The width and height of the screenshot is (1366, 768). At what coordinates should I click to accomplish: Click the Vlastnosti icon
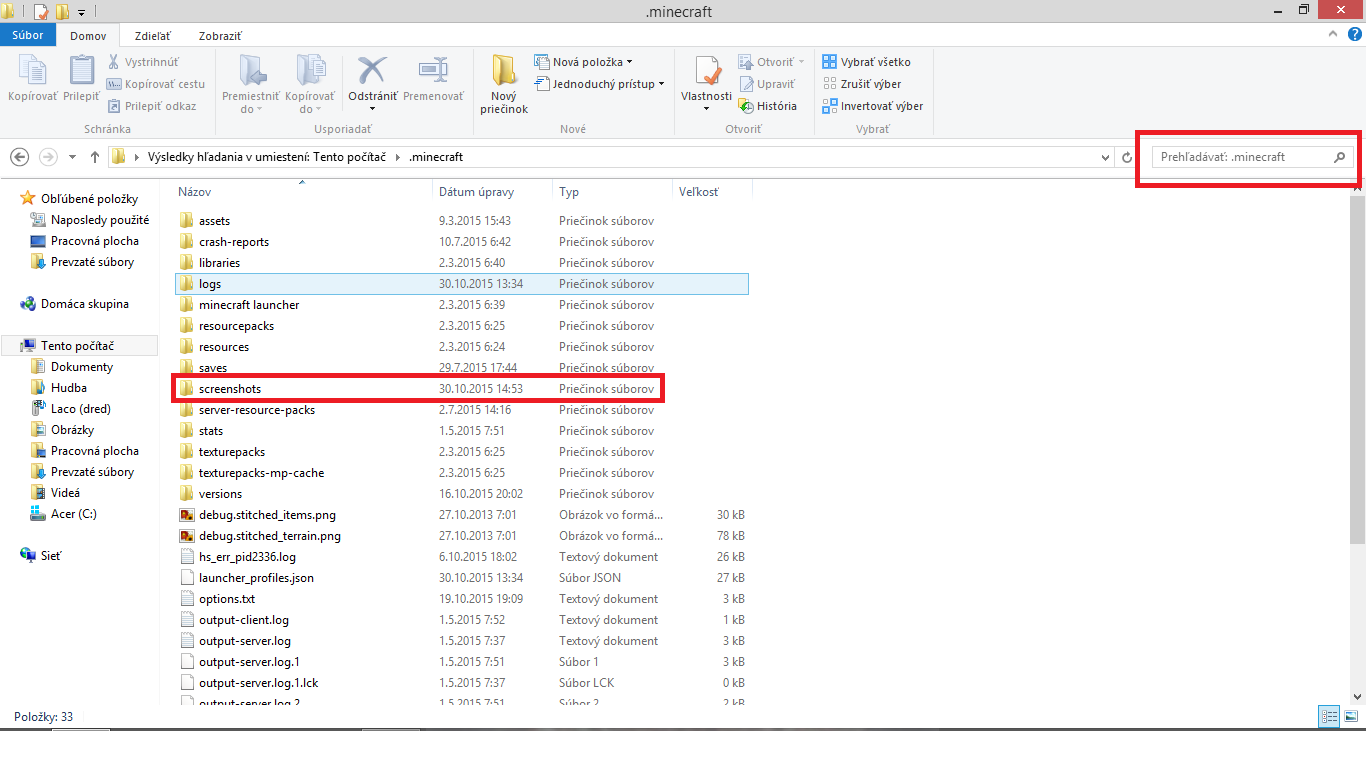pos(708,70)
